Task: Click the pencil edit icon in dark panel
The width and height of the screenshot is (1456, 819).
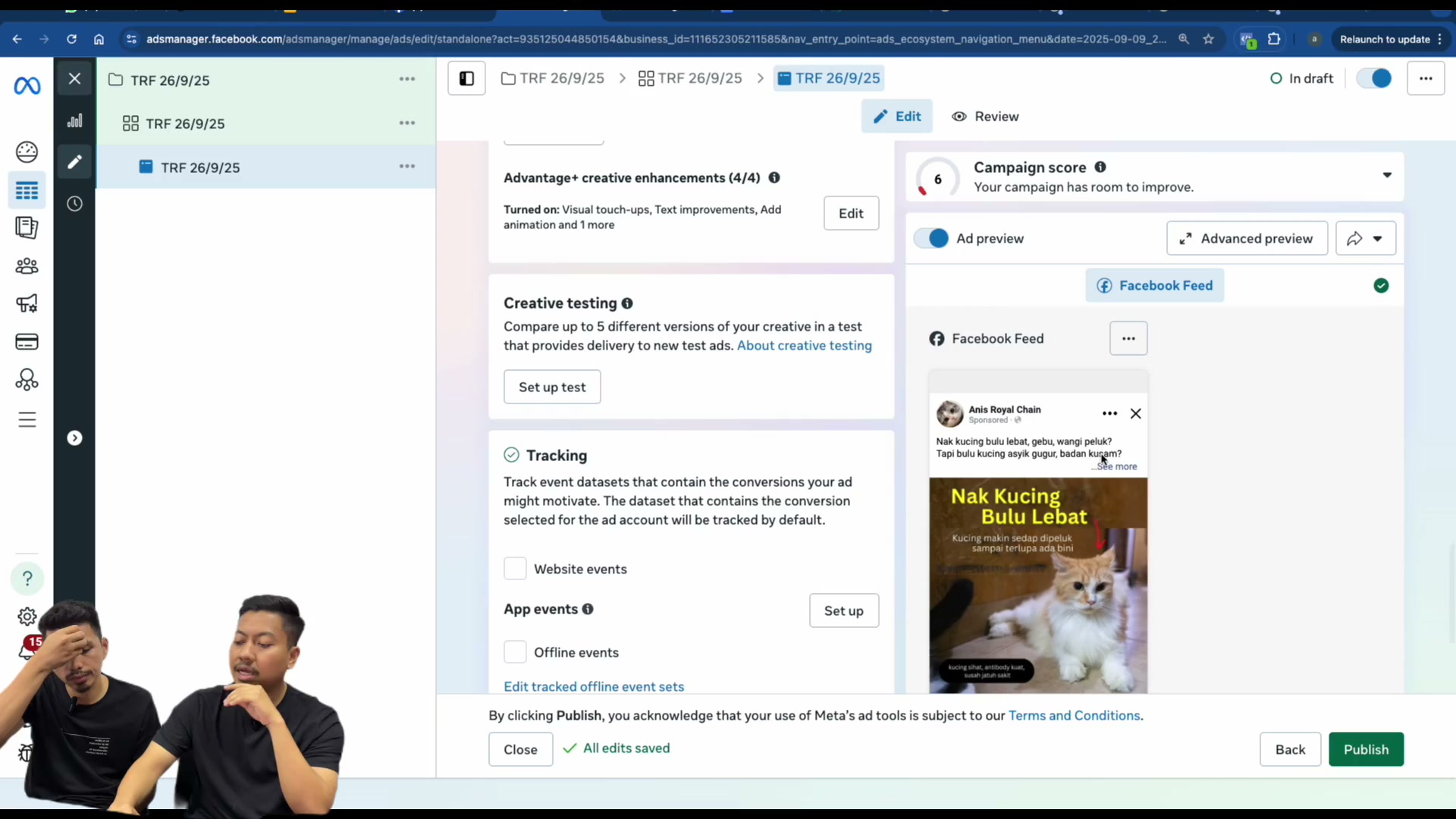Action: click(x=74, y=162)
